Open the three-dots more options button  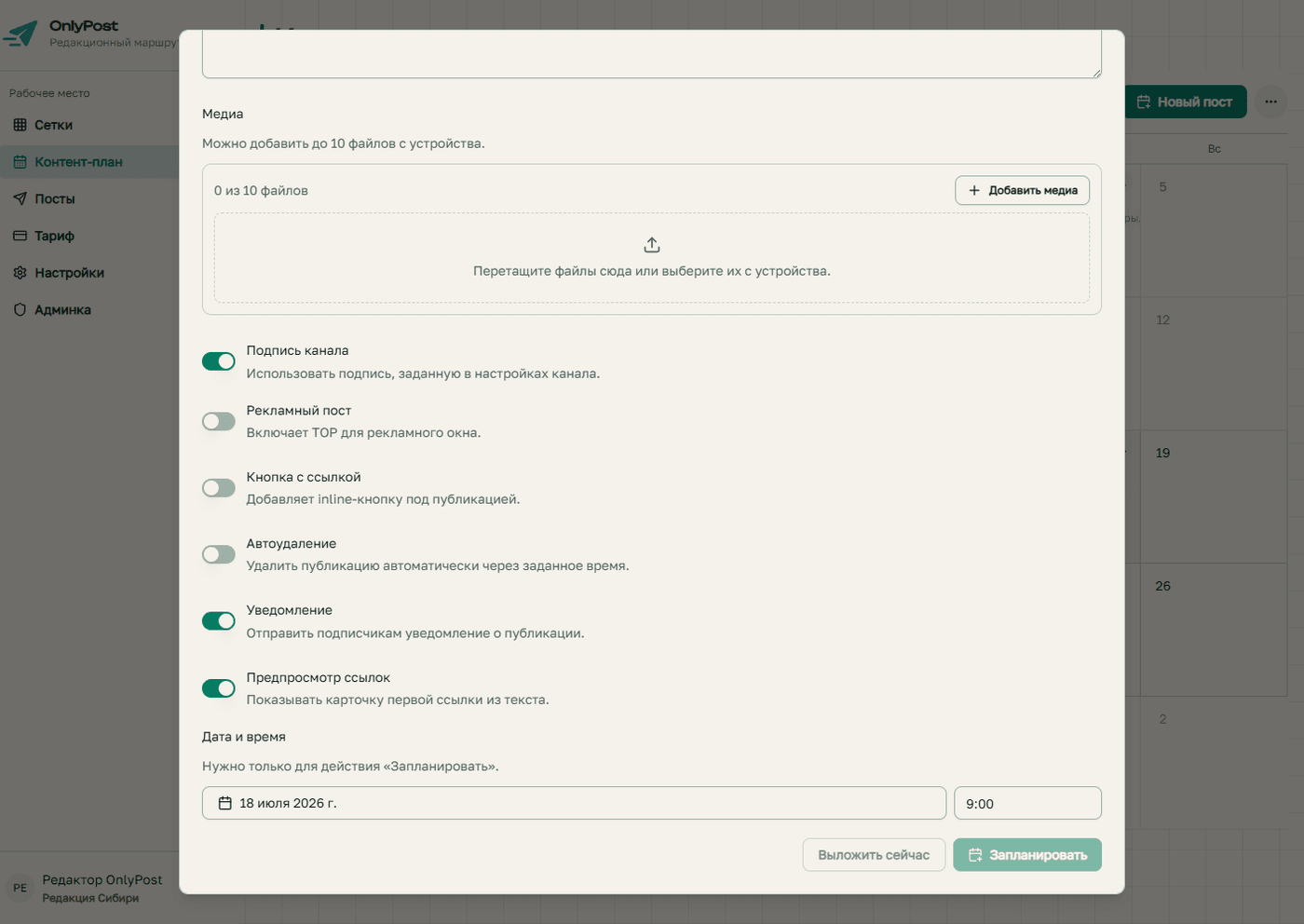coord(1270,102)
